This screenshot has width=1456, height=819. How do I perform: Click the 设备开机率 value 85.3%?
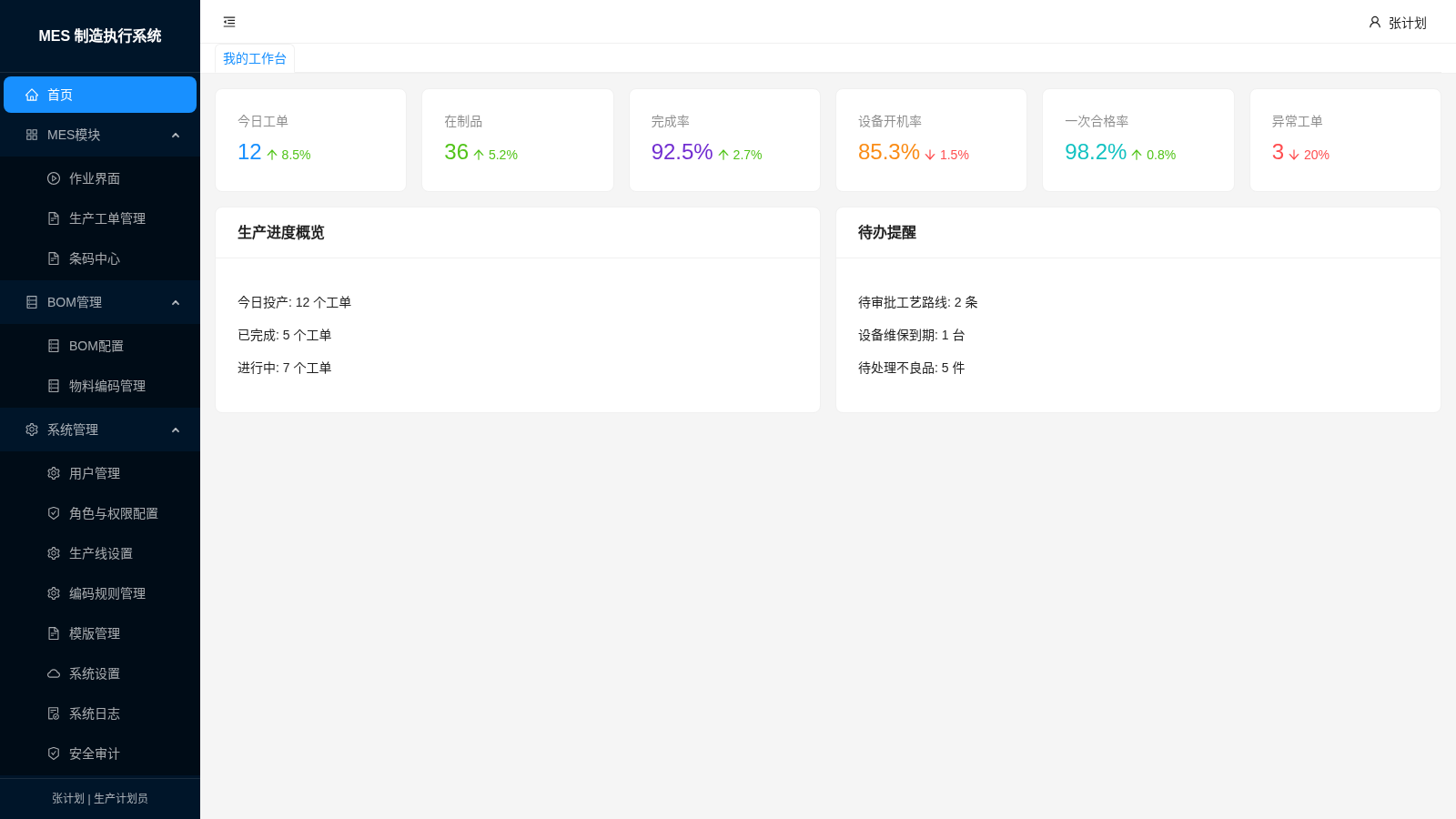(888, 152)
